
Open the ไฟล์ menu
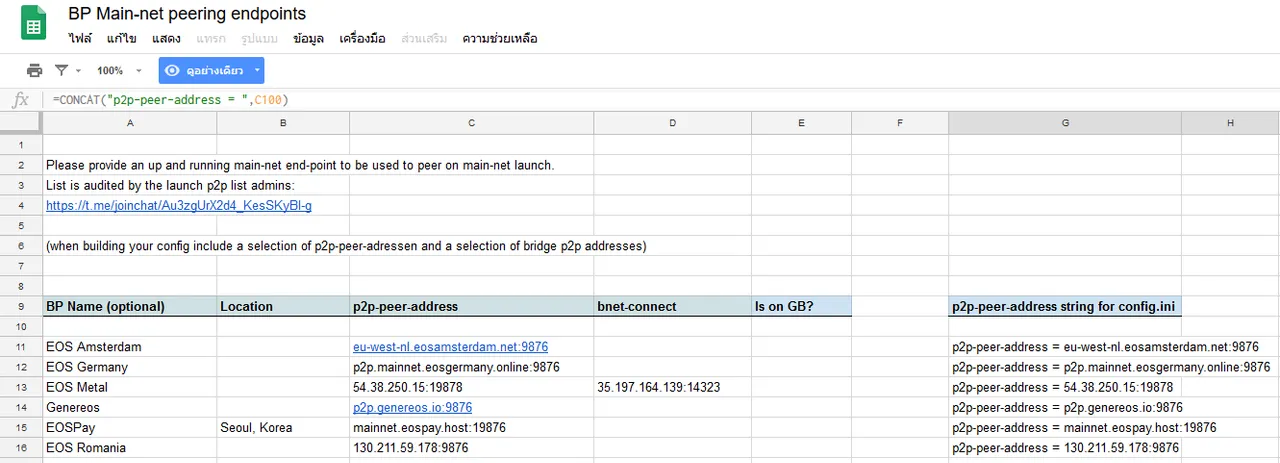coord(80,39)
